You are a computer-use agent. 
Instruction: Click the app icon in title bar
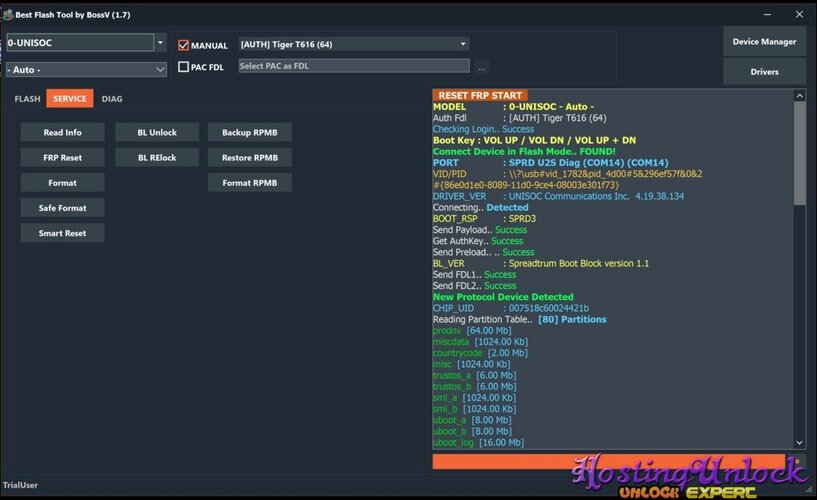pyautogui.click(x=7, y=15)
